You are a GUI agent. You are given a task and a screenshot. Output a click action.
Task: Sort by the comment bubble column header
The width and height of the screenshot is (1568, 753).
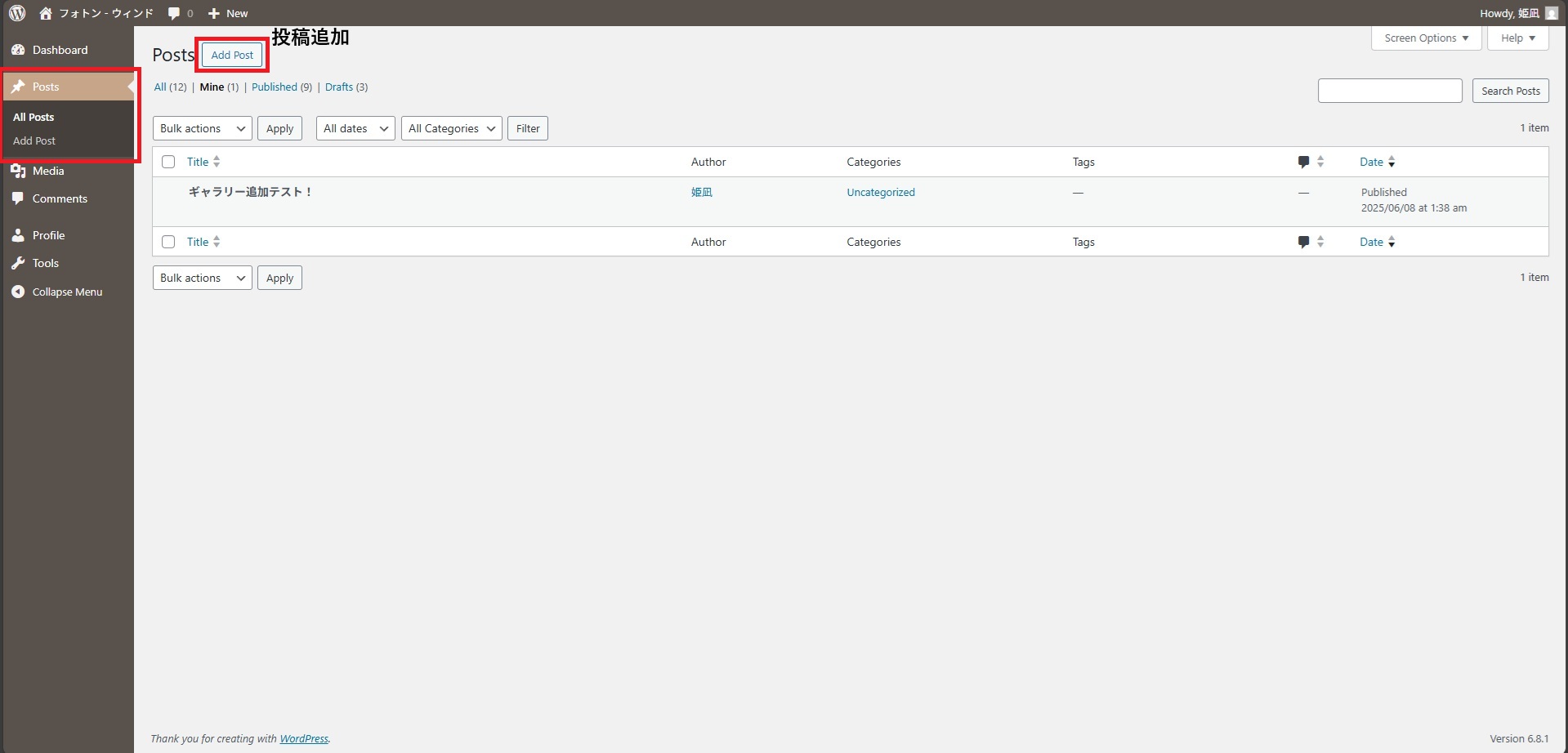coord(1303,162)
